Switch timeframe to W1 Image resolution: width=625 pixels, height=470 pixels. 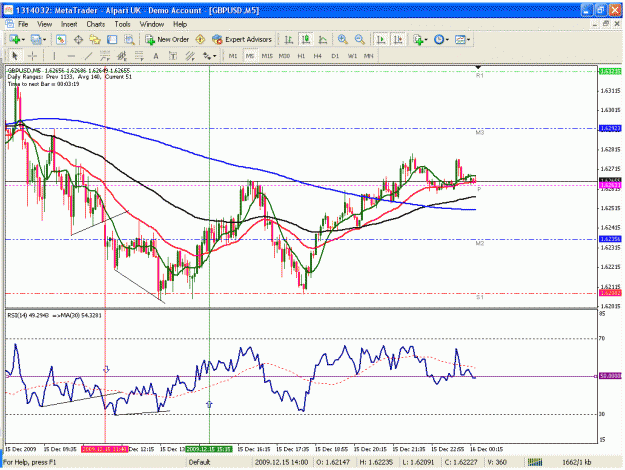pos(352,56)
